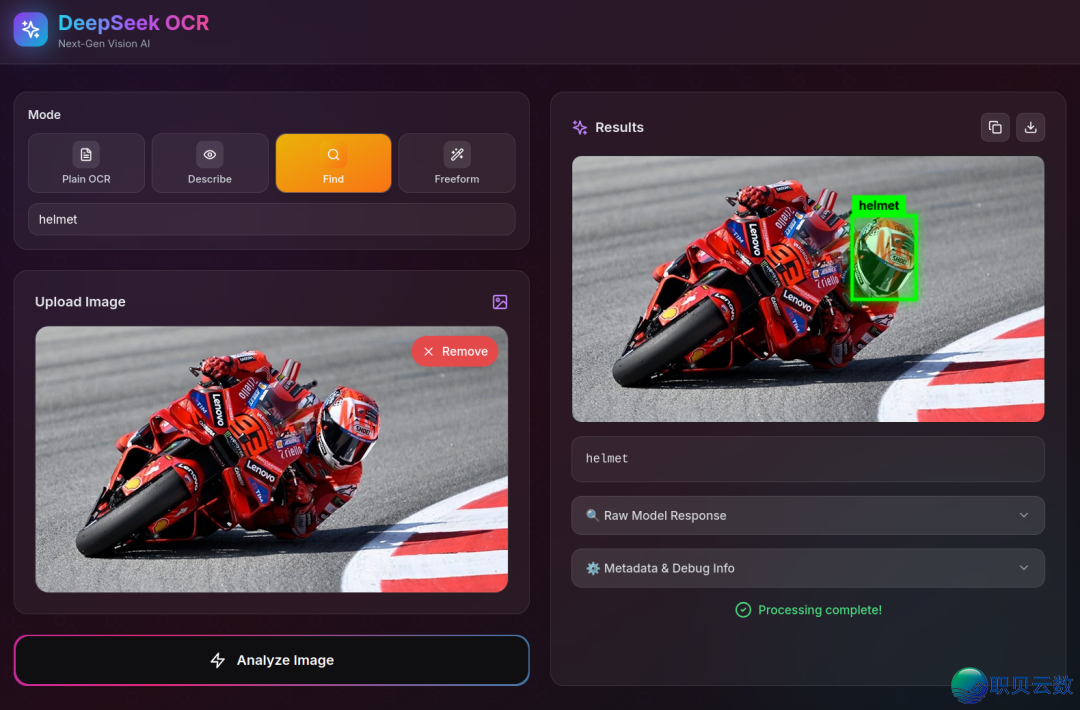The image size is (1080, 710).
Task: Select the Freeform mode
Action: [x=457, y=163]
